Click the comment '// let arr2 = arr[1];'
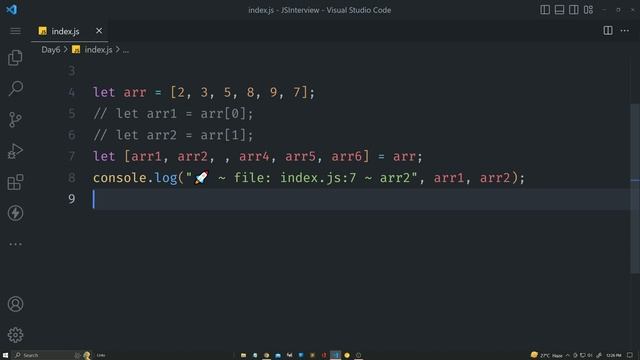 coord(173,135)
